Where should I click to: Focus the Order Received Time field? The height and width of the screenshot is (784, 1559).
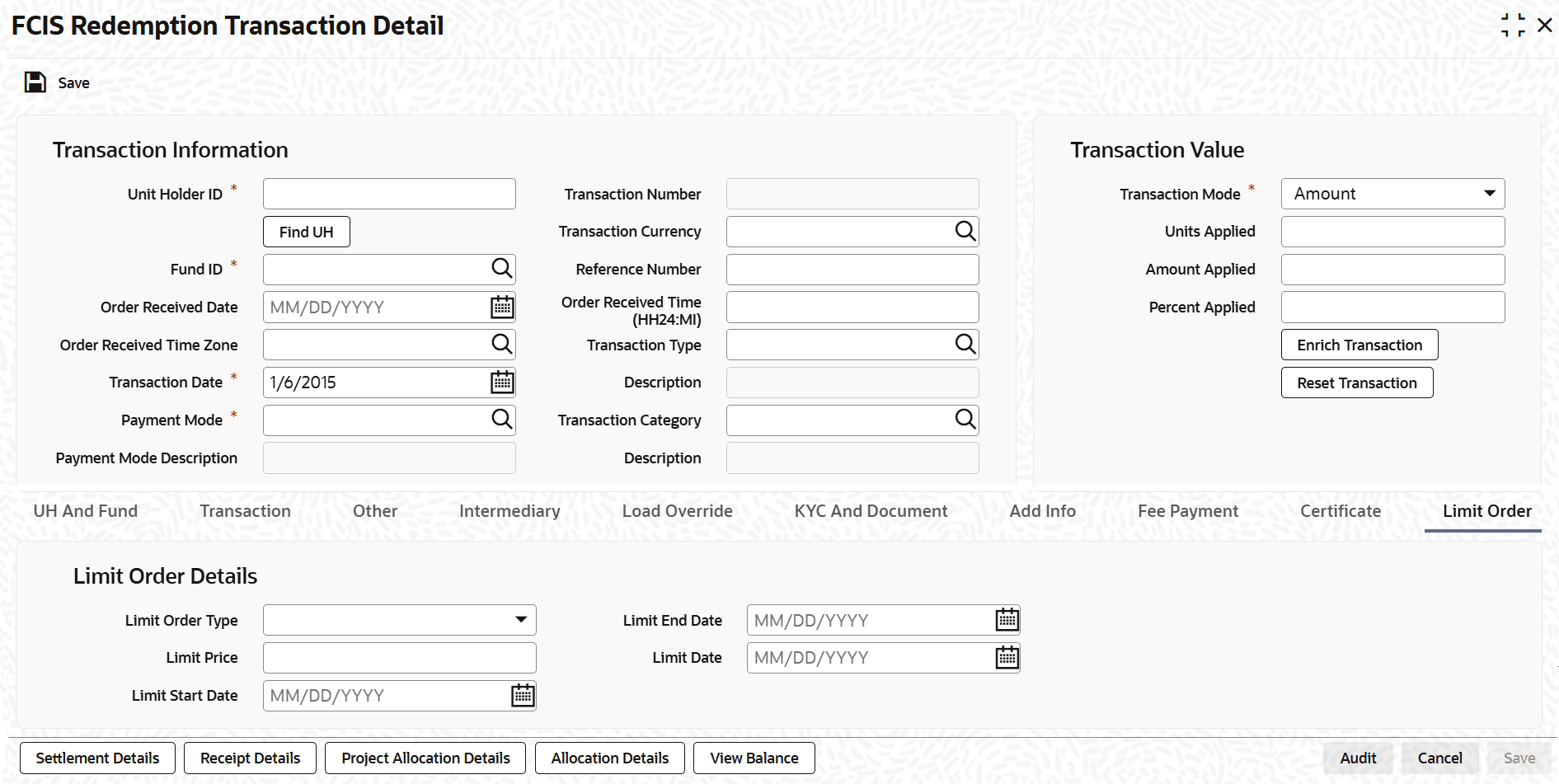coord(852,307)
